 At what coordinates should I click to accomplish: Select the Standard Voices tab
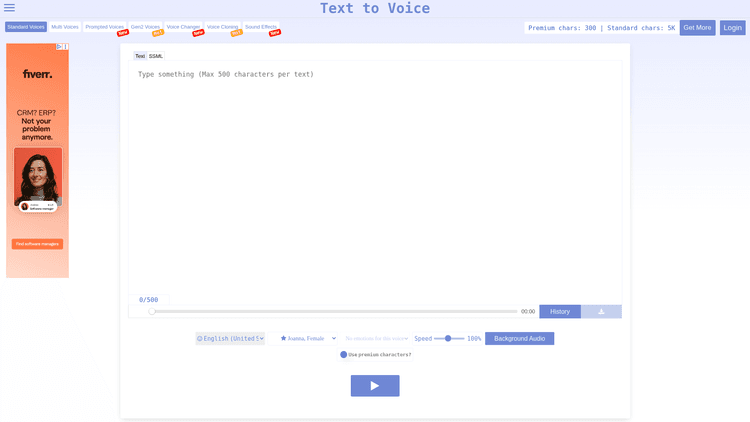[x=26, y=27]
